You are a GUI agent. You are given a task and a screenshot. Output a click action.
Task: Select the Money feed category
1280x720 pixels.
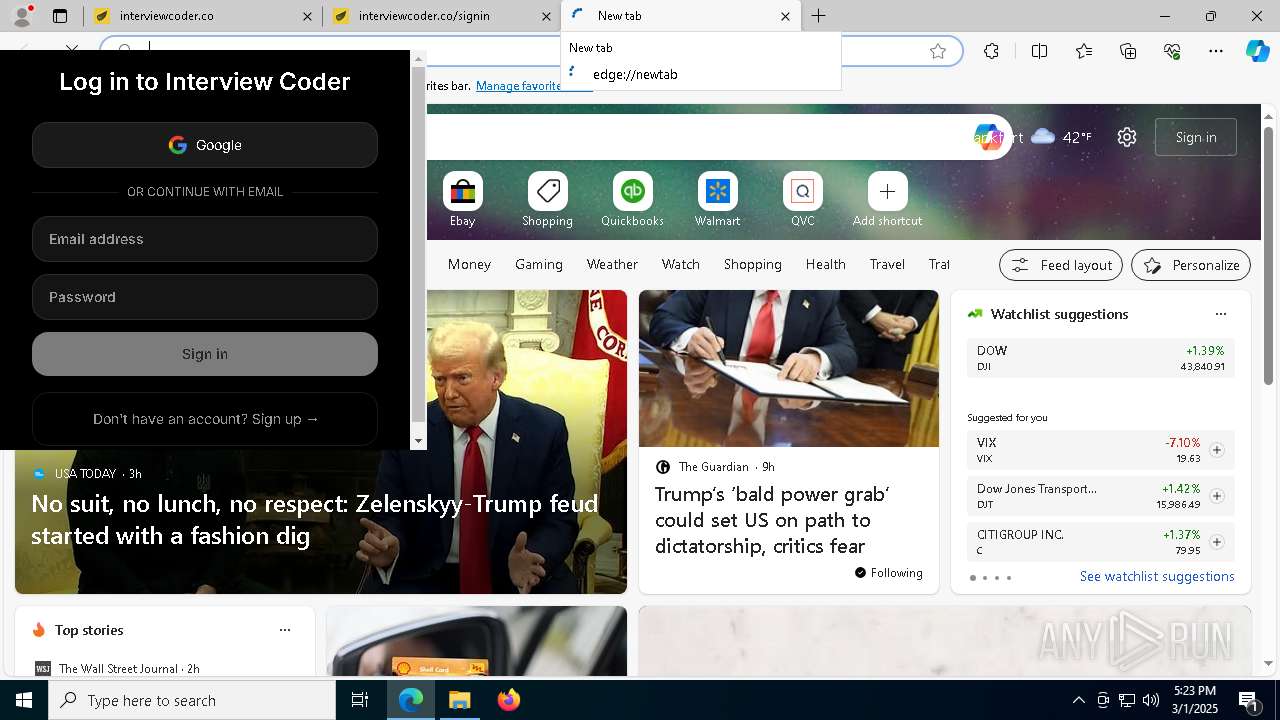pos(469,264)
